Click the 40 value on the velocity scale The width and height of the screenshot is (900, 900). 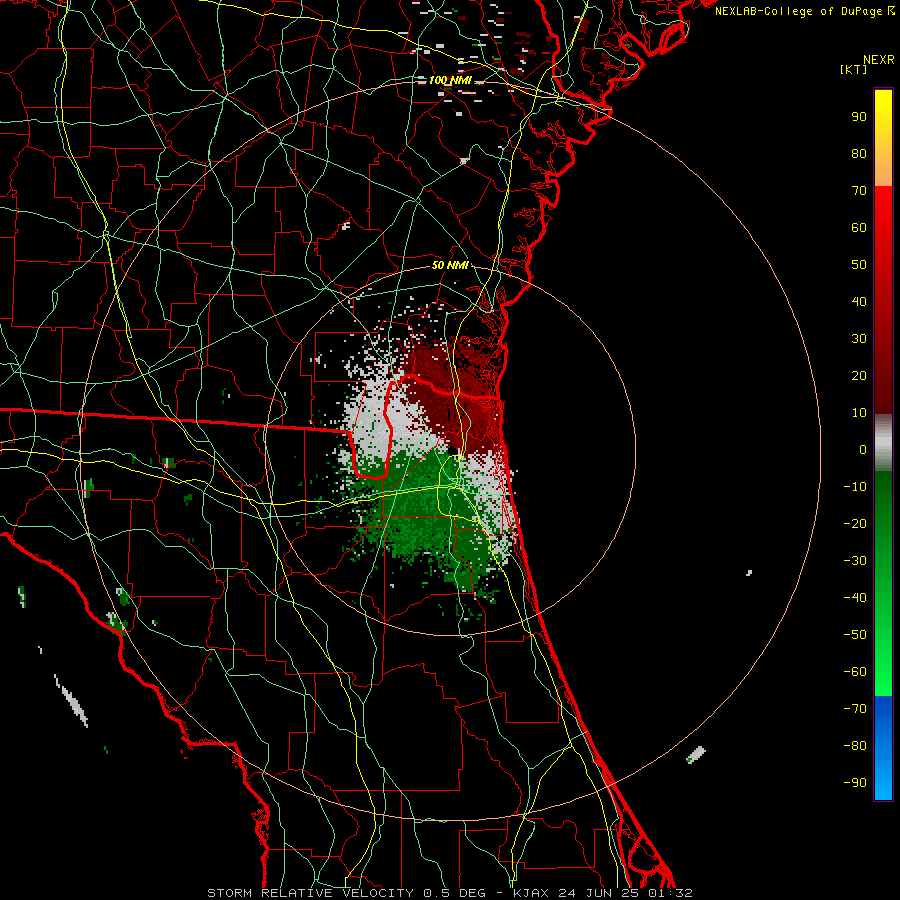(859, 301)
